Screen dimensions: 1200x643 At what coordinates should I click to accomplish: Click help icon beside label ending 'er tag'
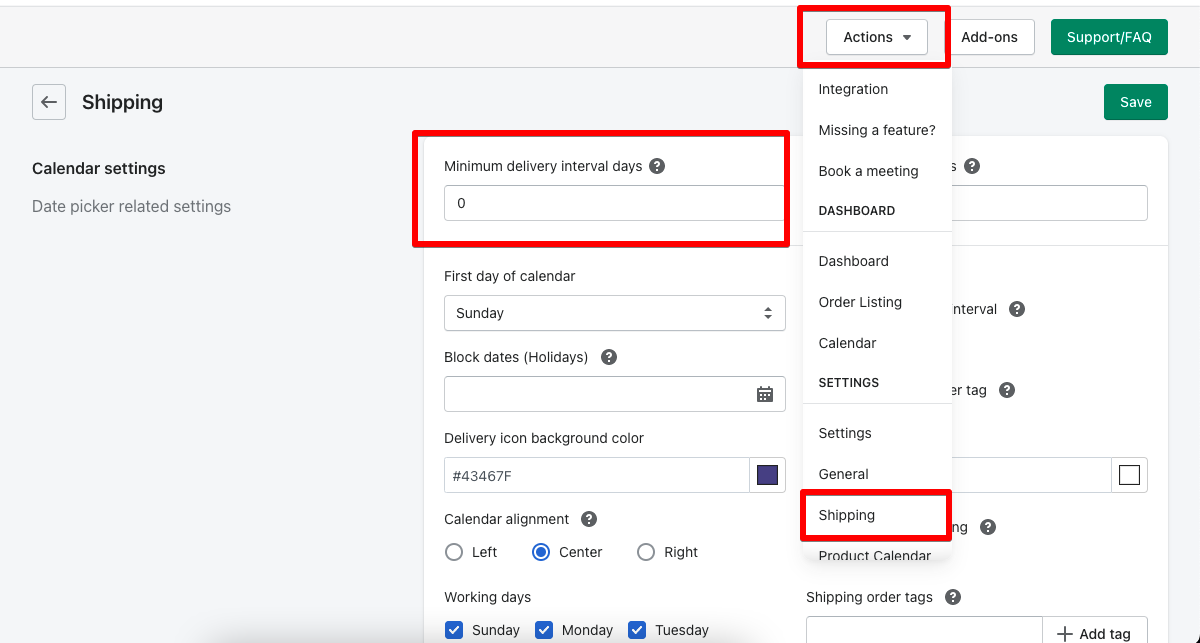pyautogui.click(x=1007, y=390)
